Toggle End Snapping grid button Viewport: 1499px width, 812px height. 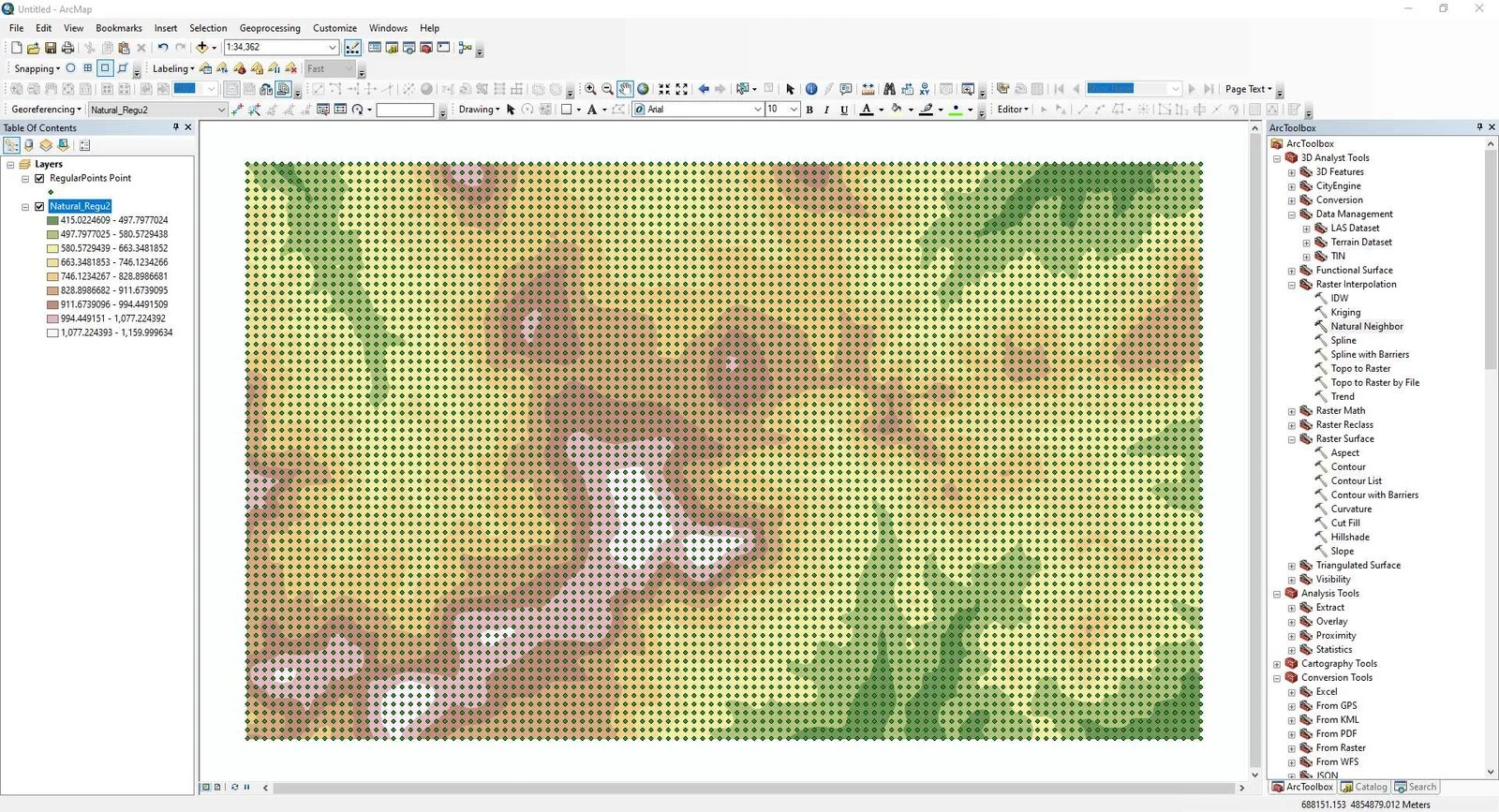pyautogui.click(x=88, y=68)
